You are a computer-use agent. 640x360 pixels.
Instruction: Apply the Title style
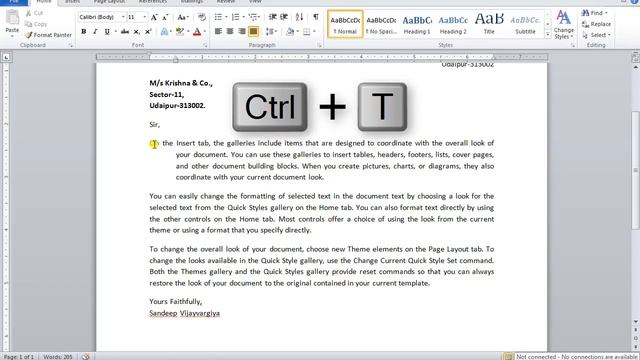[489, 24]
